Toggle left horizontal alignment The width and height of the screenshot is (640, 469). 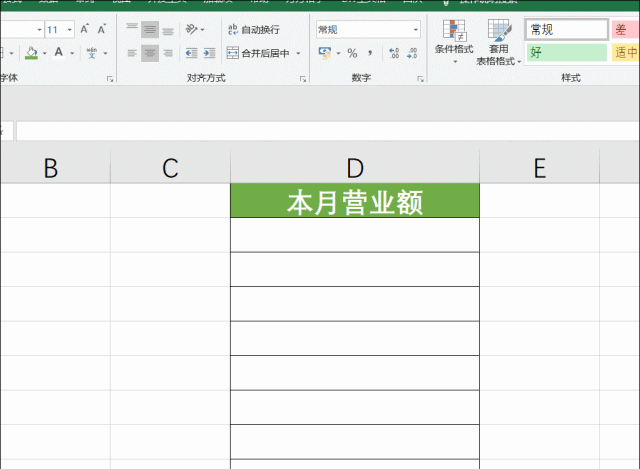pyautogui.click(x=132, y=53)
